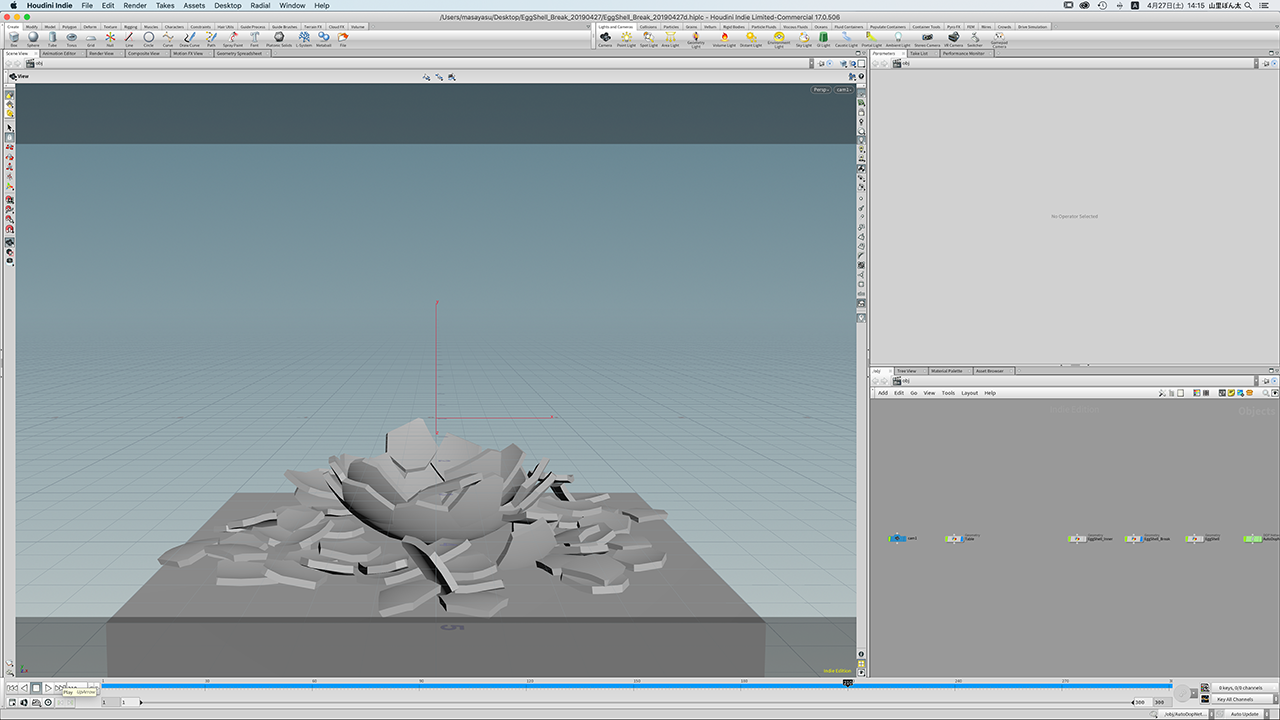
Task: Open the Layout menu in network editor
Action: click(969, 393)
